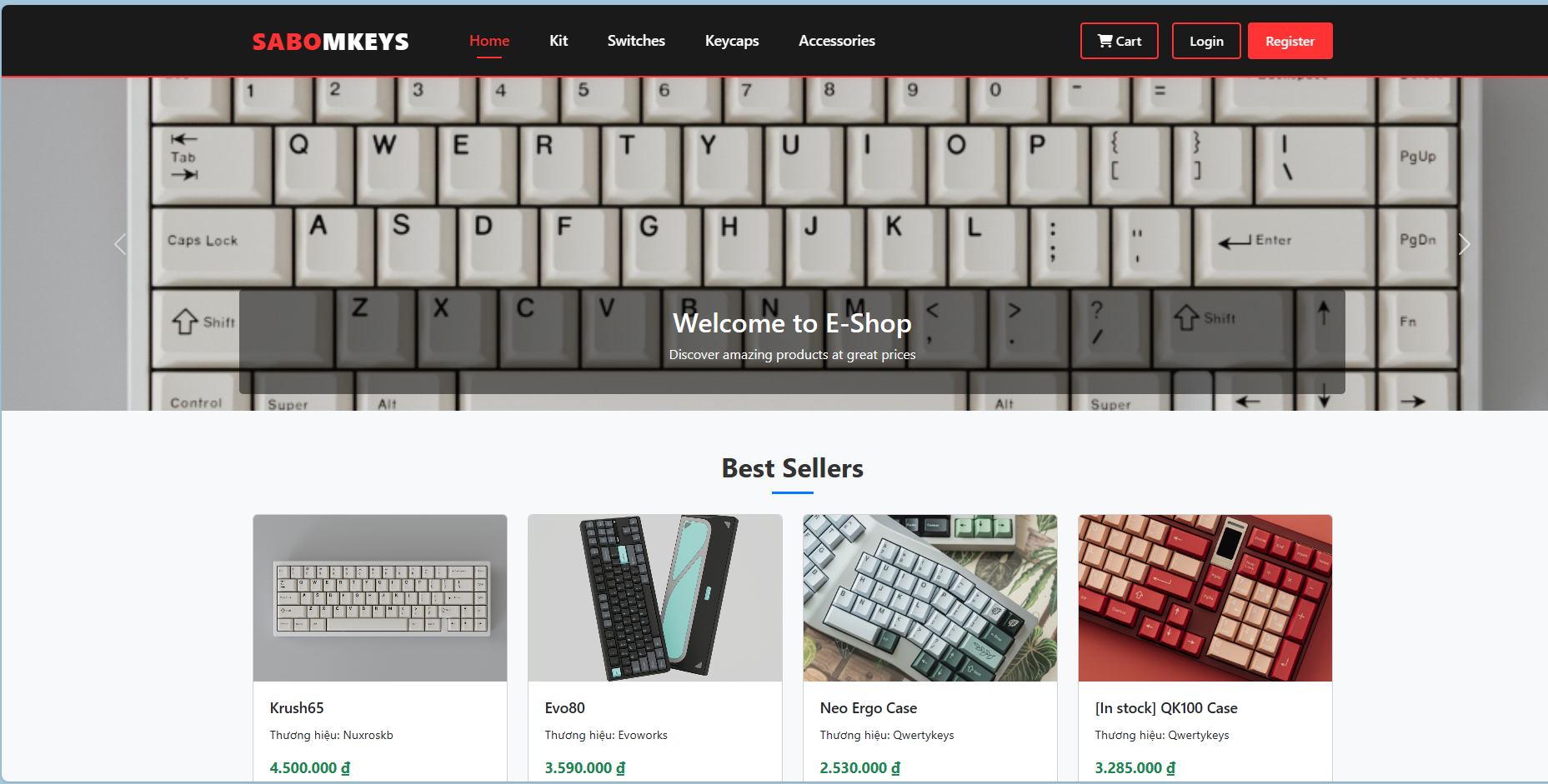Go to previous carousel slide arrow
The height and width of the screenshot is (784, 1548).
coord(120,244)
